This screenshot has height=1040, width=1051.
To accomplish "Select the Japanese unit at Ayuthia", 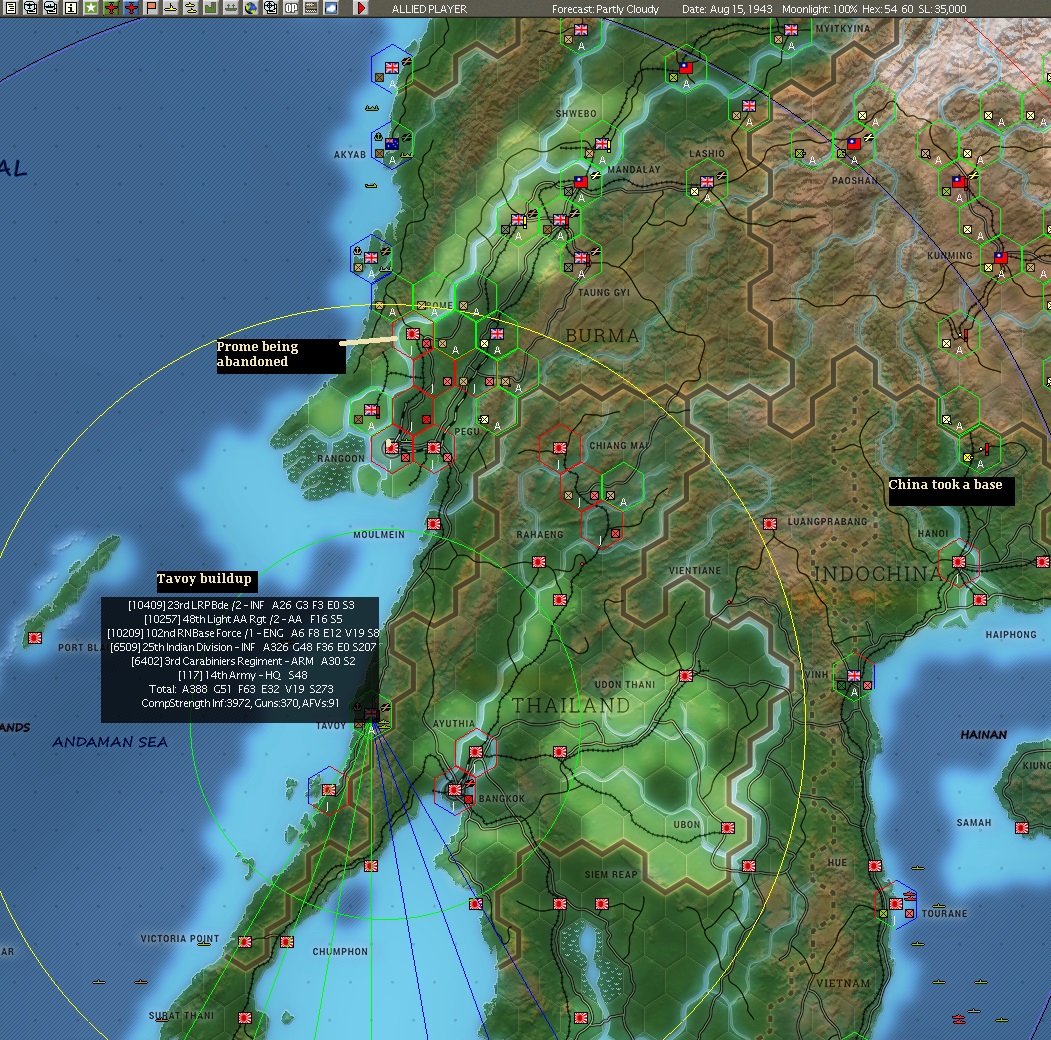I will pyautogui.click(x=476, y=752).
